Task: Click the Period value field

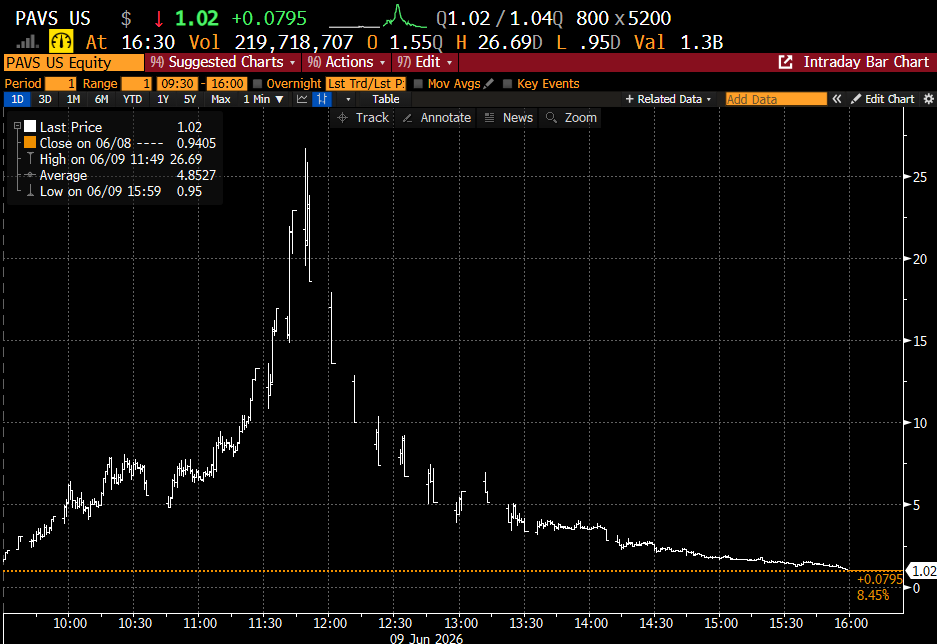Action: tap(62, 84)
